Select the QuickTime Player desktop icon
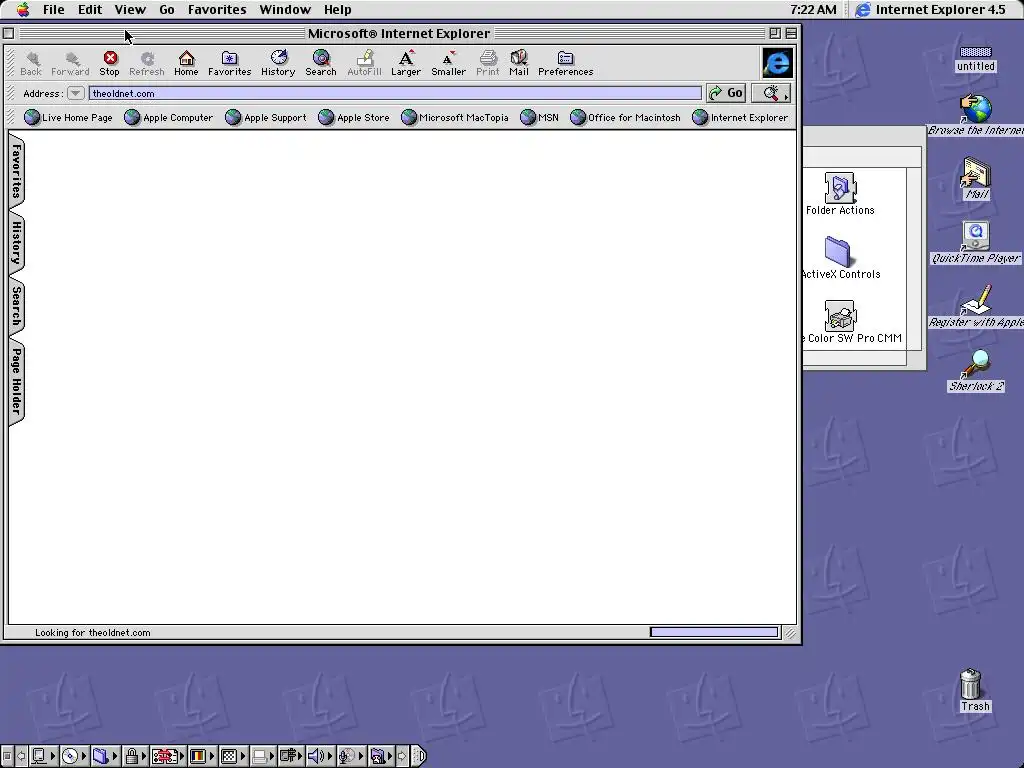 976,236
